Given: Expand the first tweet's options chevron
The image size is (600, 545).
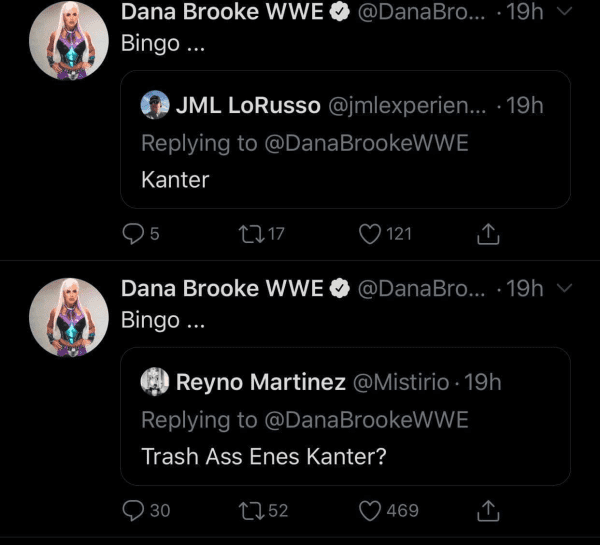Looking at the screenshot, I should tap(562, 11).
